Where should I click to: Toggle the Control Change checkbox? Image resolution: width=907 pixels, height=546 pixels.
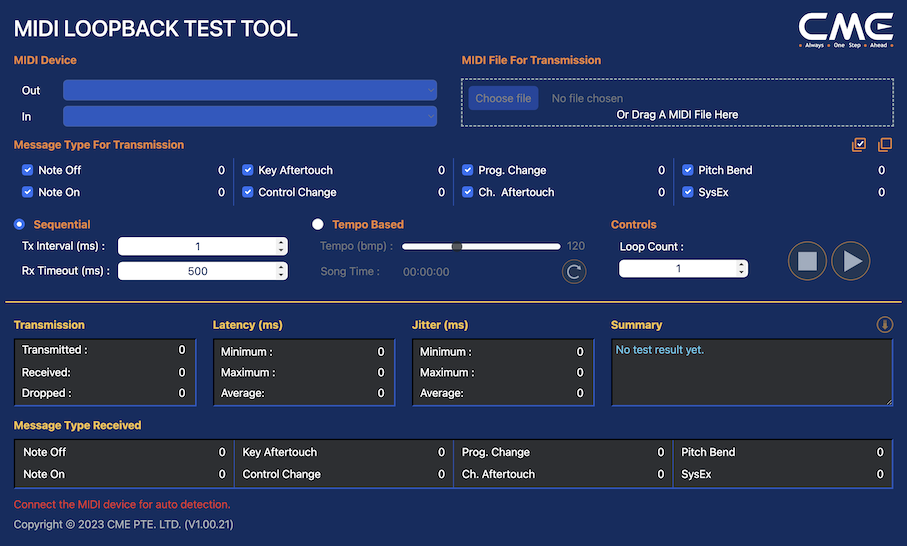pyautogui.click(x=248, y=192)
